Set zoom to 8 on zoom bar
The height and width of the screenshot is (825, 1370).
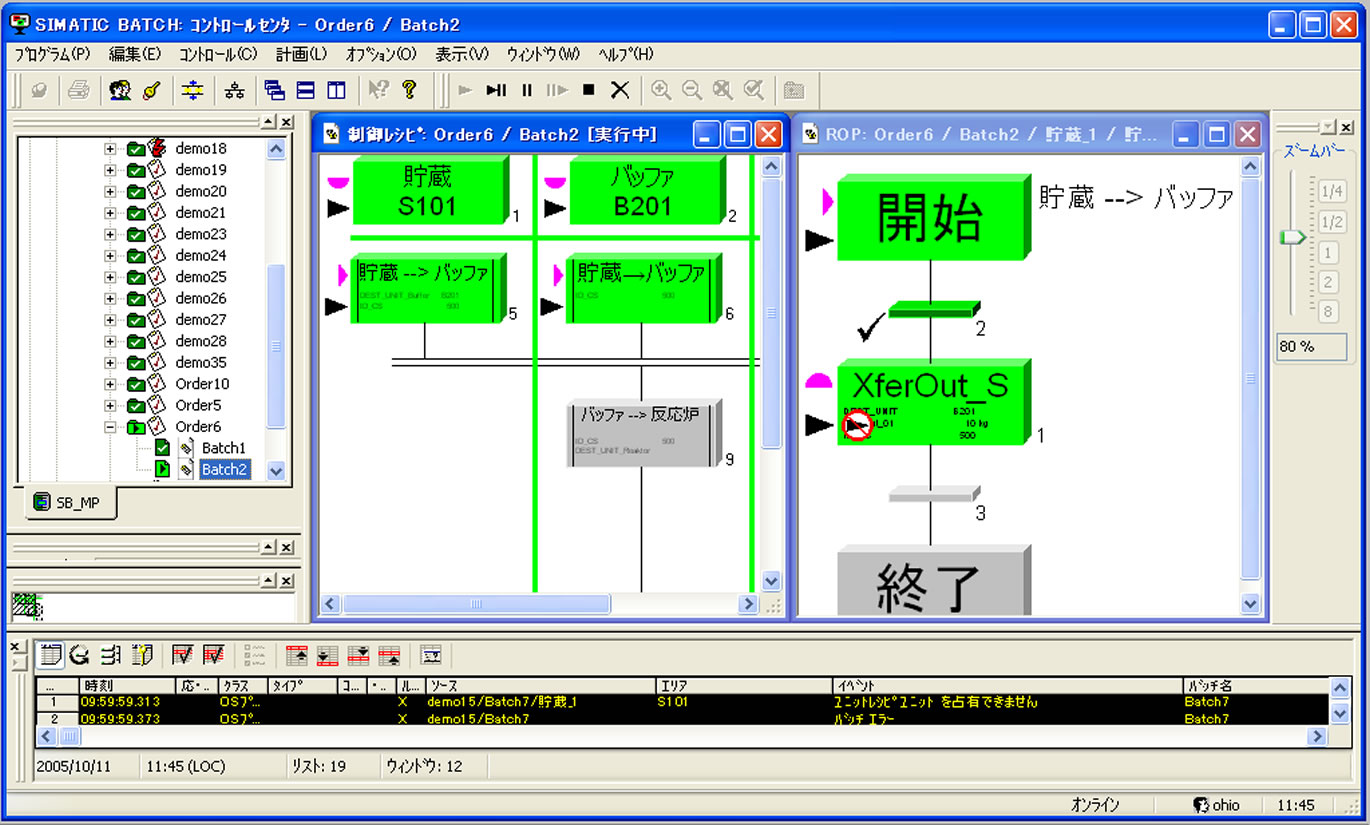1329,312
